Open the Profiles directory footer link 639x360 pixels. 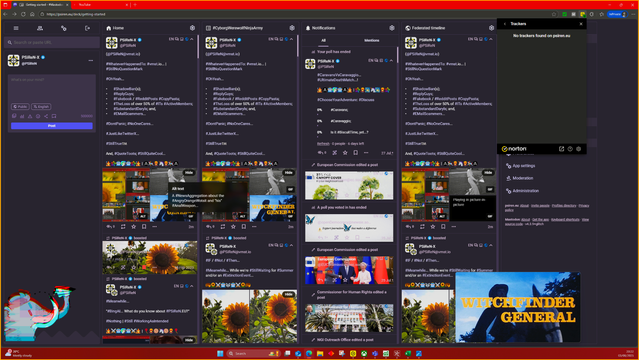click(x=564, y=205)
